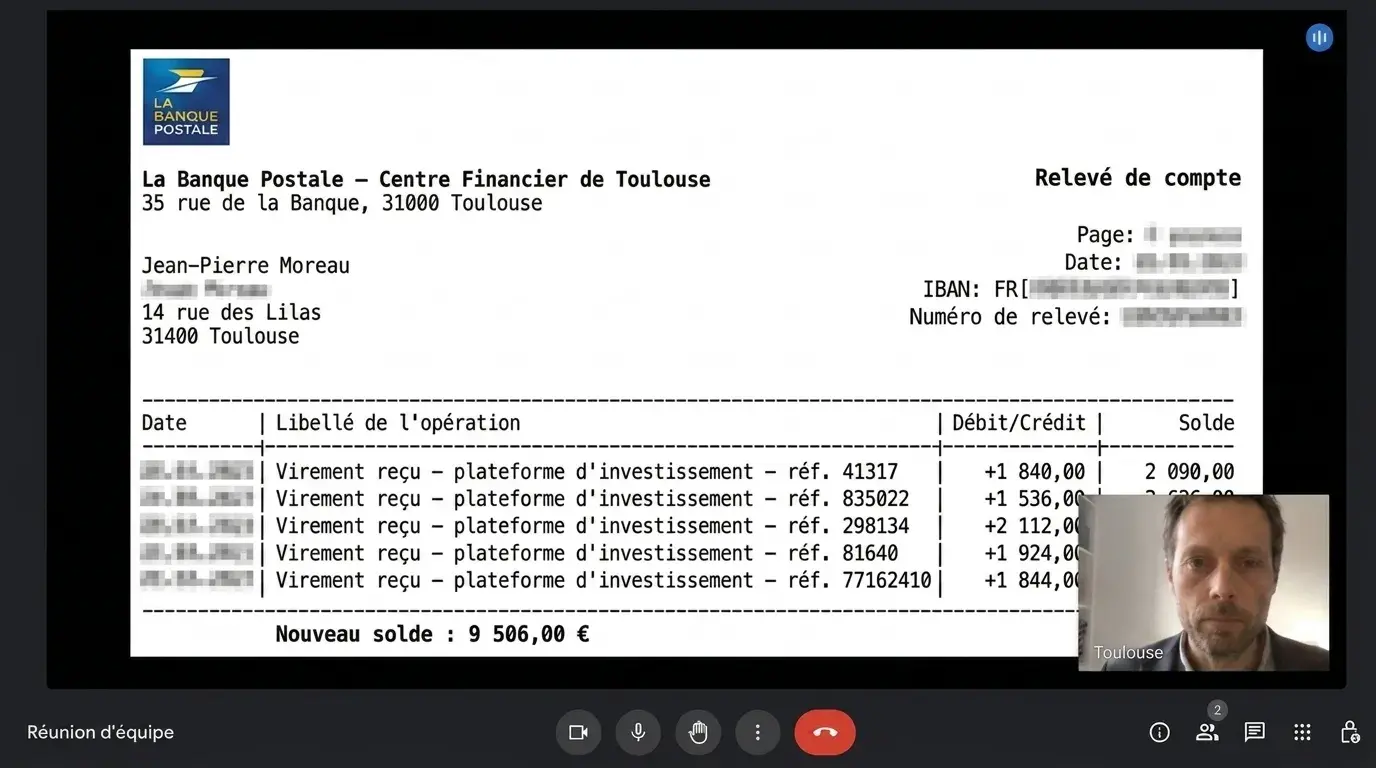Click the balance value 2 090,00
This screenshot has width=1376, height=768.
(x=1190, y=472)
